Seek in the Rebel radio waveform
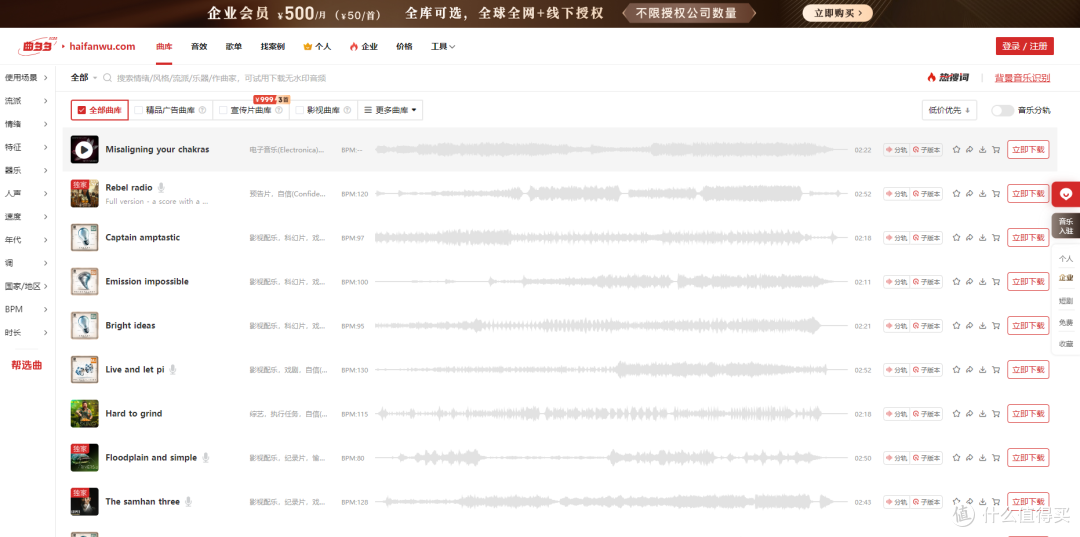 (x=612, y=193)
